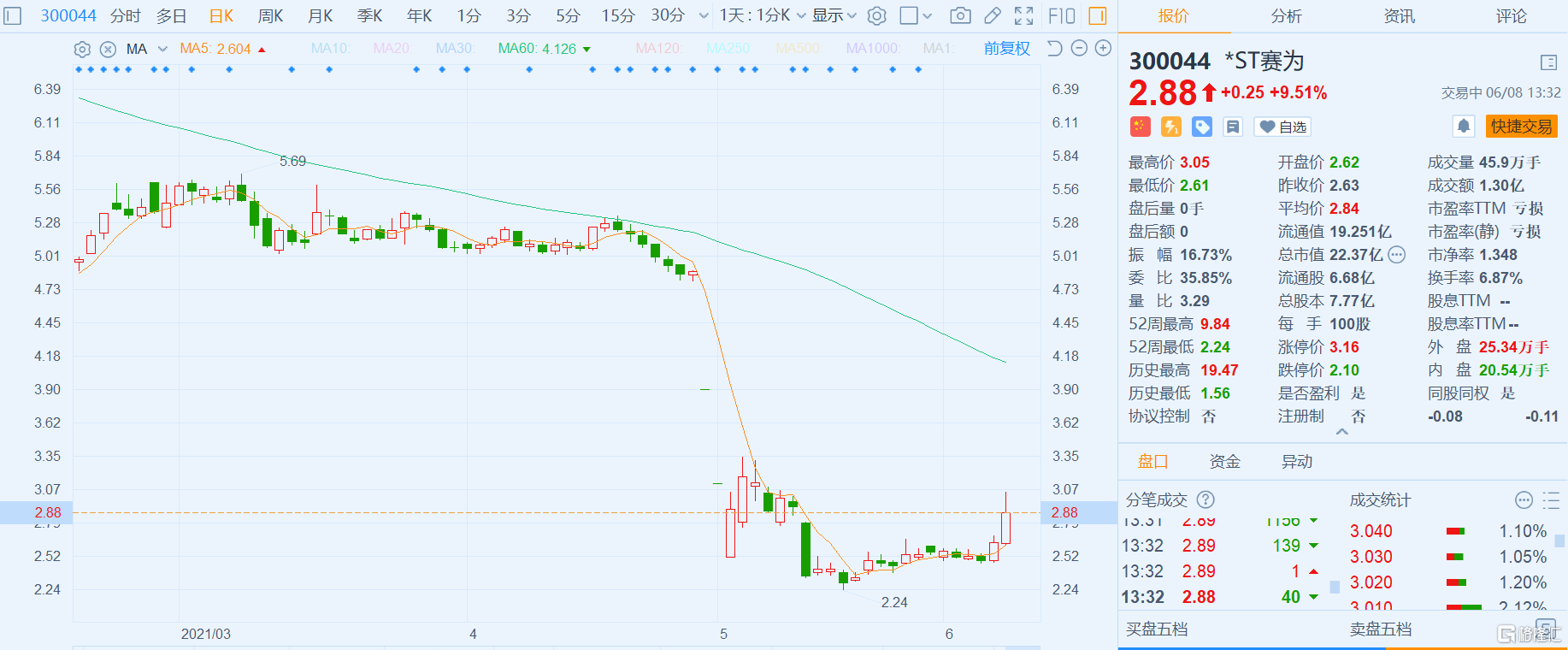The height and width of the screenshot is (650, 1568).
Task: Switch to the 分时 intraday tab
Action: (x=126, y=15)
